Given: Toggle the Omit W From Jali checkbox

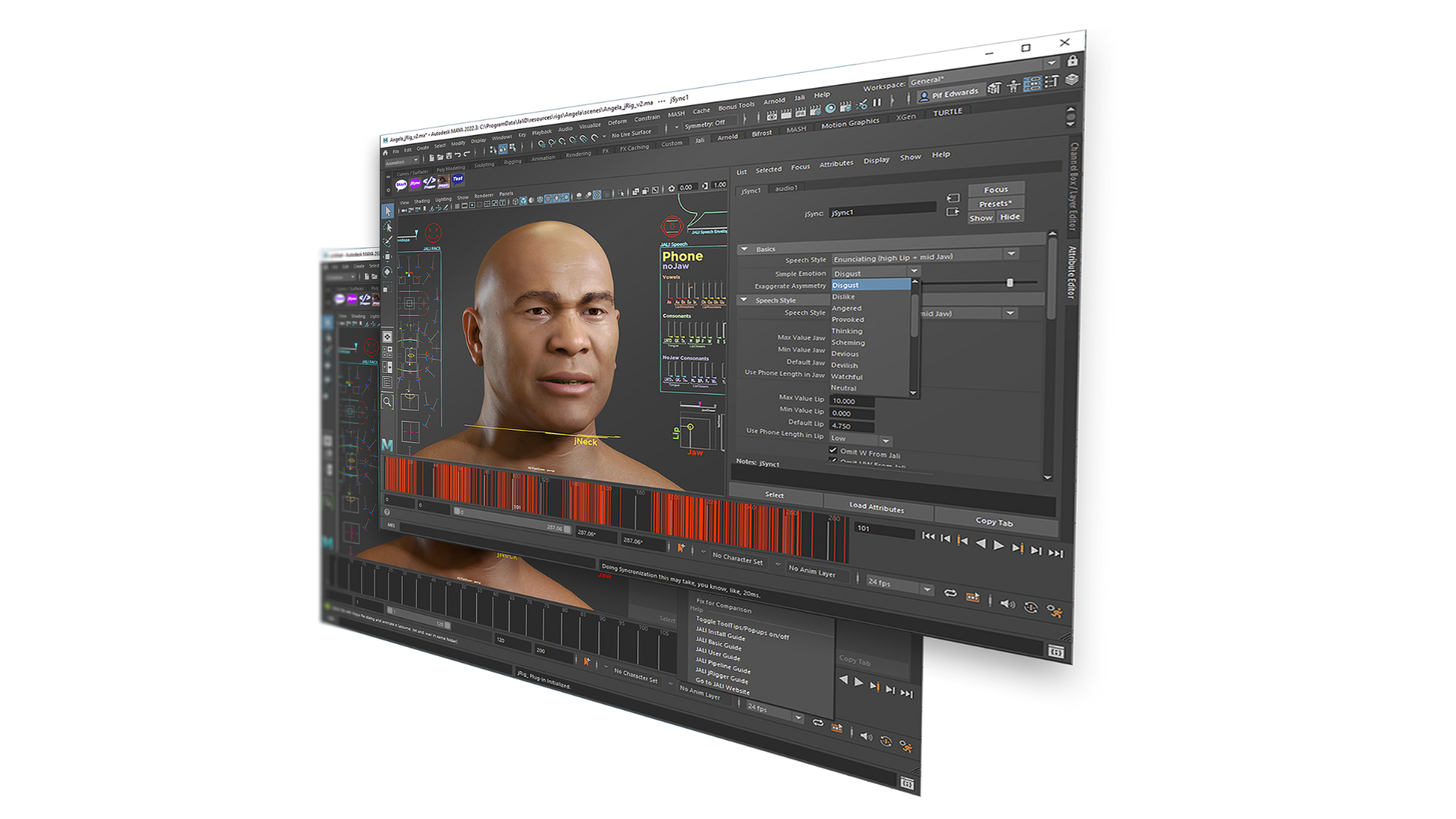Looking at the screenshot, I should pyautogui.click(x=833, y=450).
